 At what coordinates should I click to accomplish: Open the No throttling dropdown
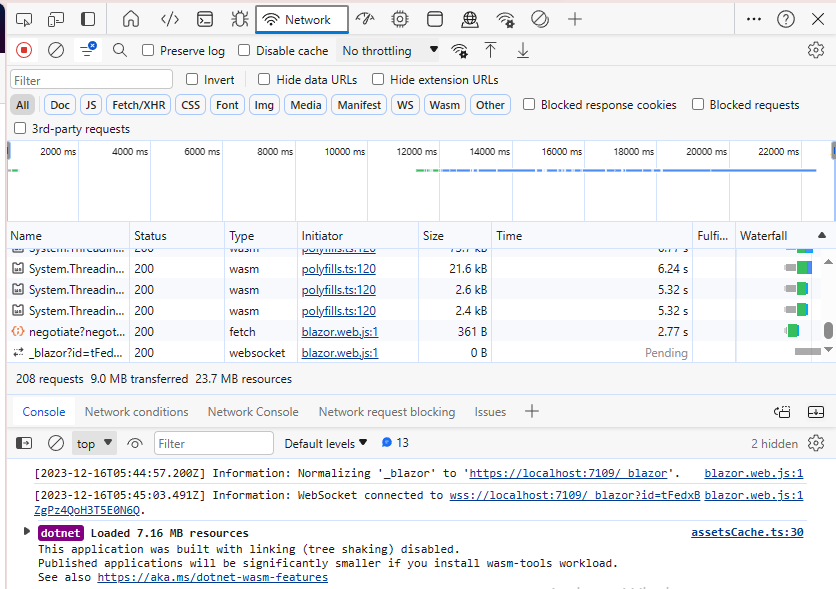(389, 51)
